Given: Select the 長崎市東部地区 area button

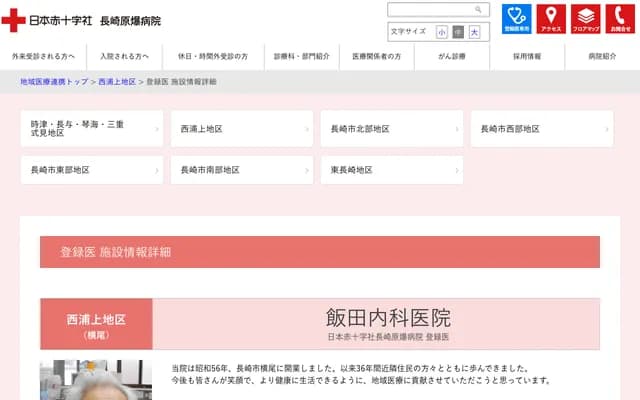Looking at the screenshot, I should (92, 170).
